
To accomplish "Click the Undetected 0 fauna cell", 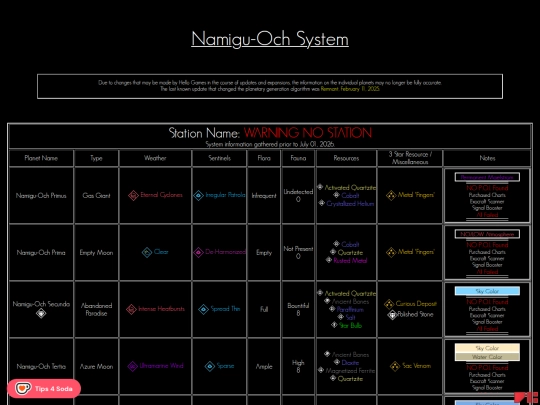I will tap(298, 195).
